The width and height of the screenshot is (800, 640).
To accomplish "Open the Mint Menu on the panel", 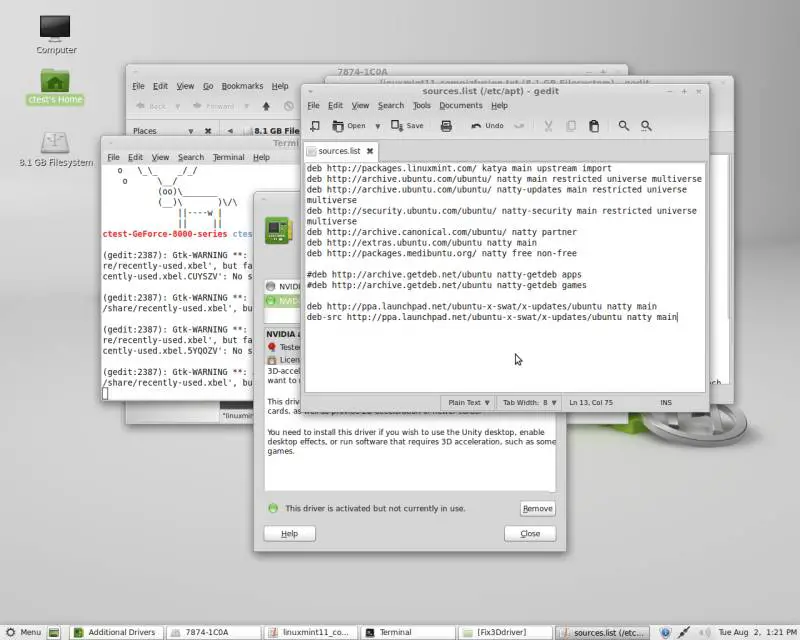I will tap(23, 632).
